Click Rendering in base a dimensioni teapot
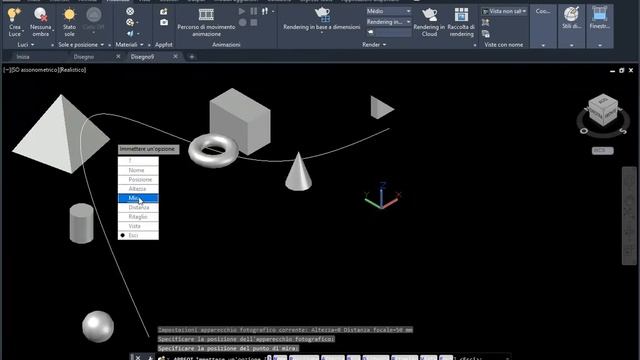The width and height of the screenshot is (640, 360). 322,15
